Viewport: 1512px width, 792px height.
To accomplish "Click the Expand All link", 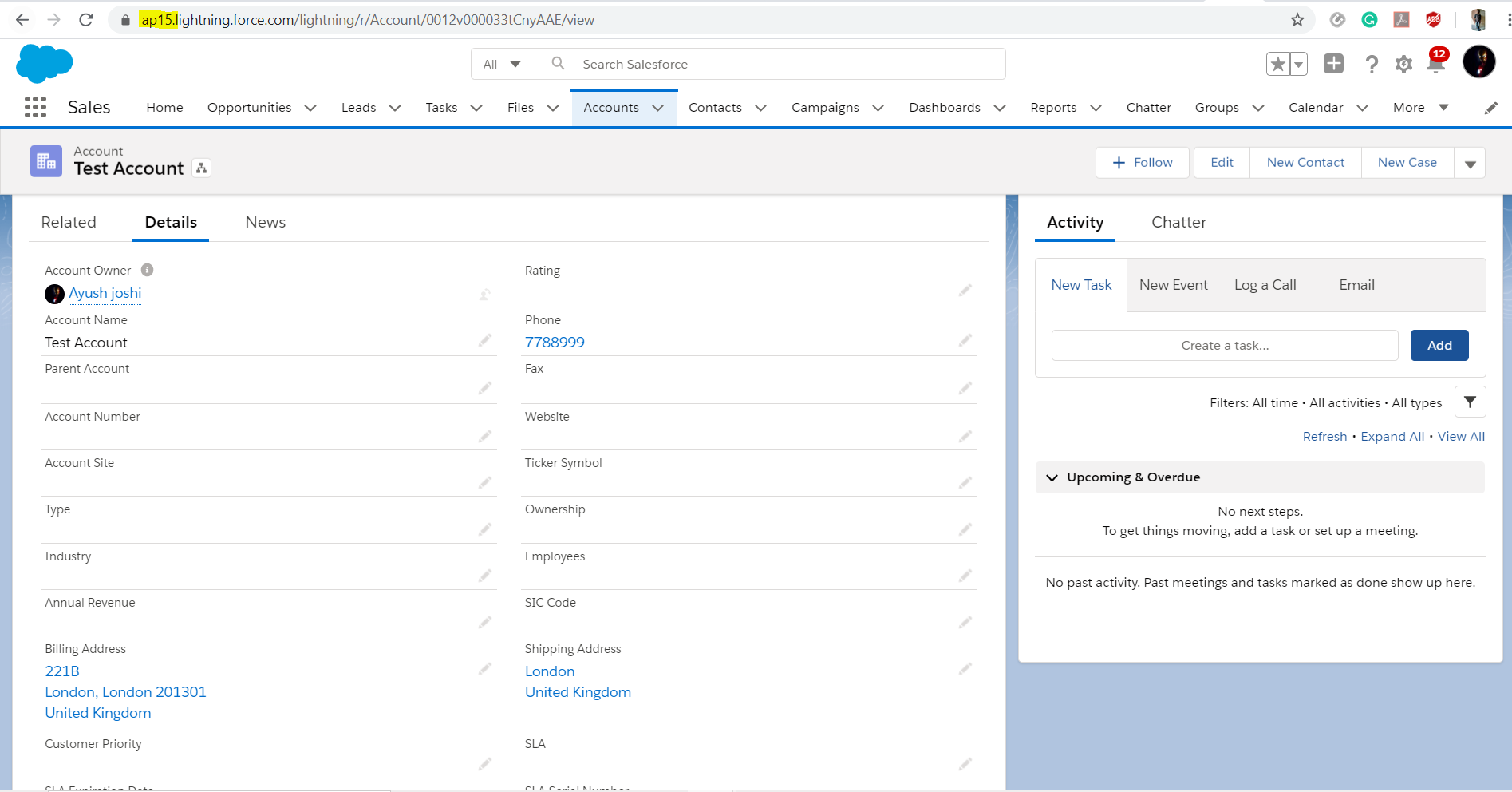I will [1392, 437].
